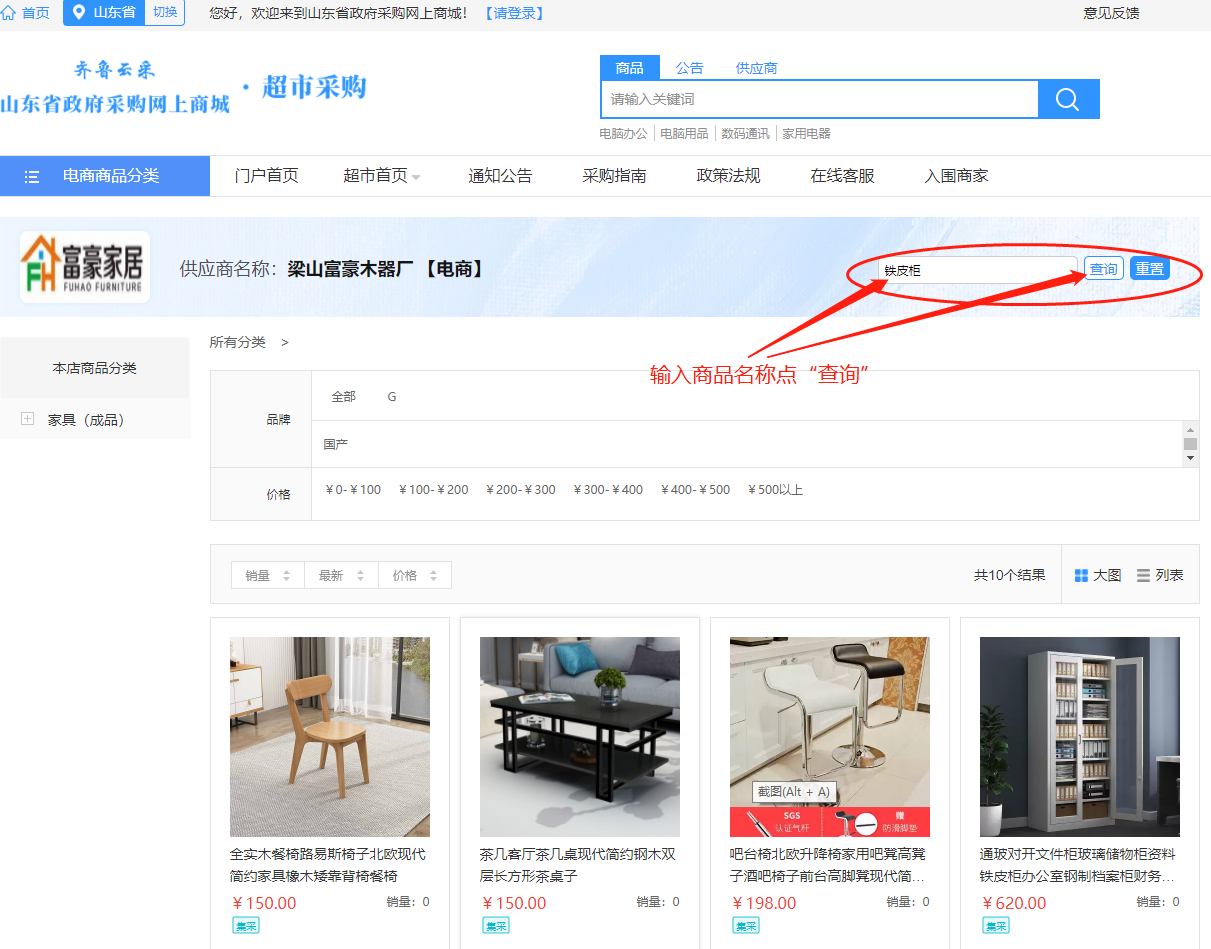Click the home icon labeled 首页
1211x949 pixels.
[x=9, y=13]
